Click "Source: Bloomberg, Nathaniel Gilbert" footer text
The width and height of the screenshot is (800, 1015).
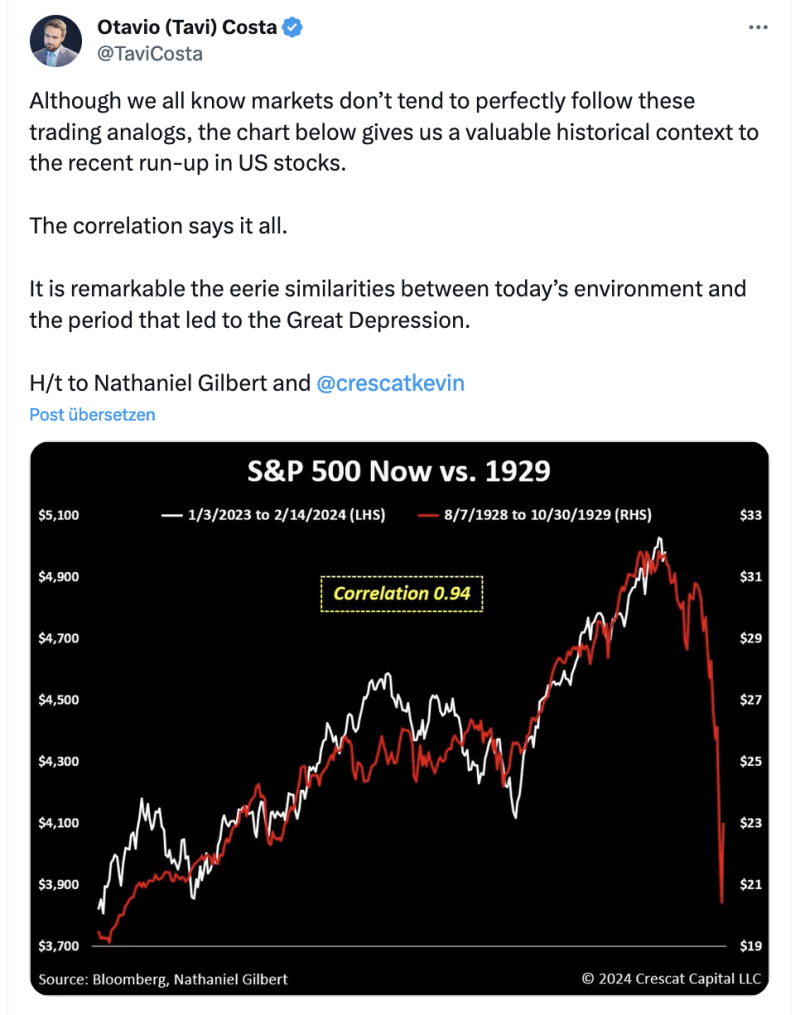coord(163,979)
